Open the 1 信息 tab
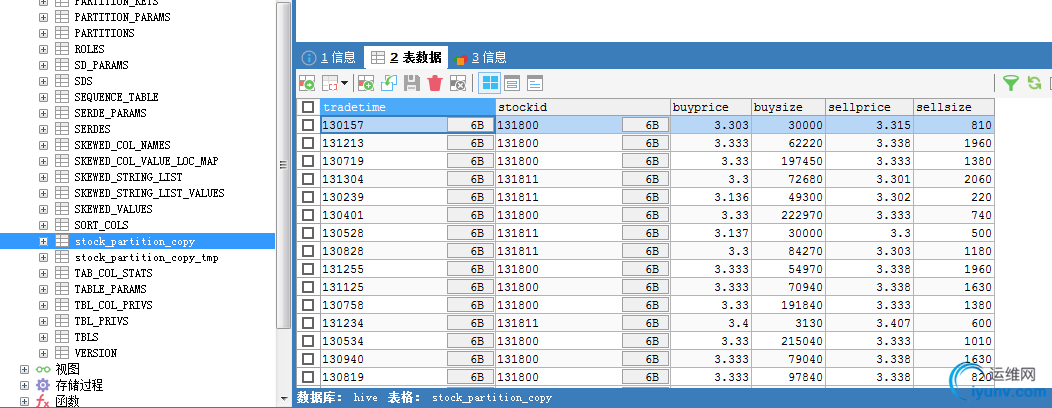Viewport: 1052px width, 408px height. (329, 58)
